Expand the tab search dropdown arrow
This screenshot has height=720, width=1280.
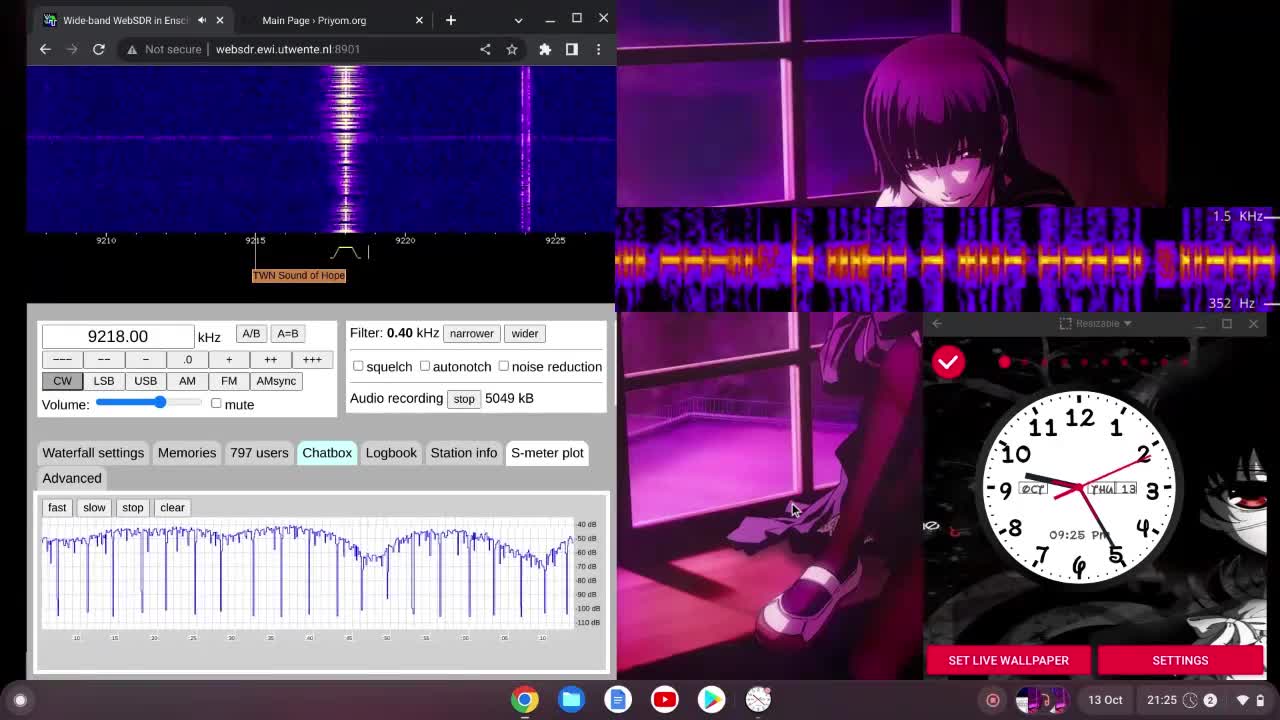pyautogui.click(x=518, y=20)
